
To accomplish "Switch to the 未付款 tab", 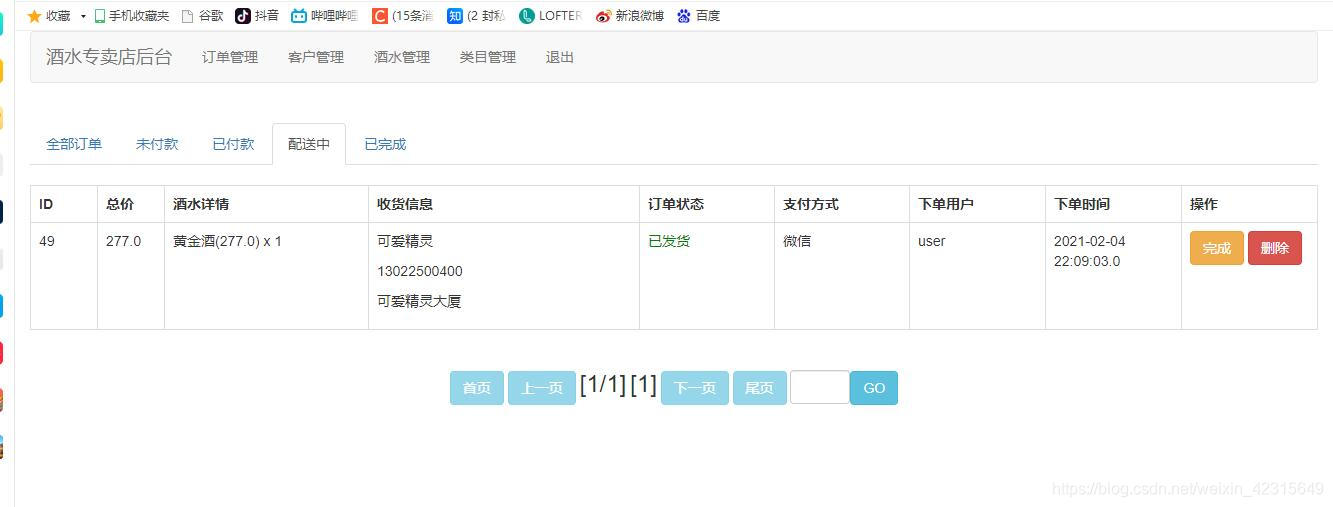I will (x=157, y=144).
